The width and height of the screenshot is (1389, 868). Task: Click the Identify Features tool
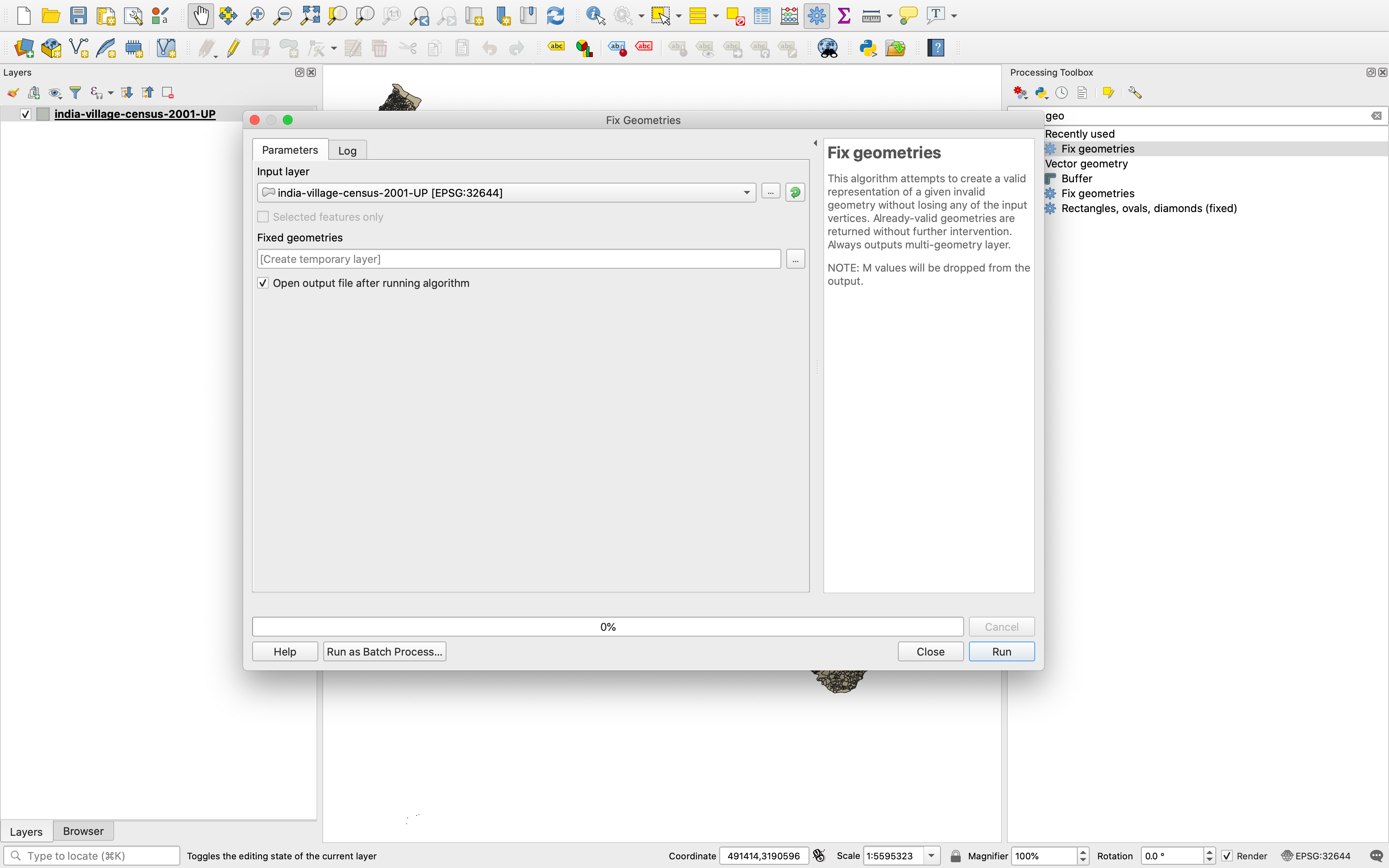595,16
